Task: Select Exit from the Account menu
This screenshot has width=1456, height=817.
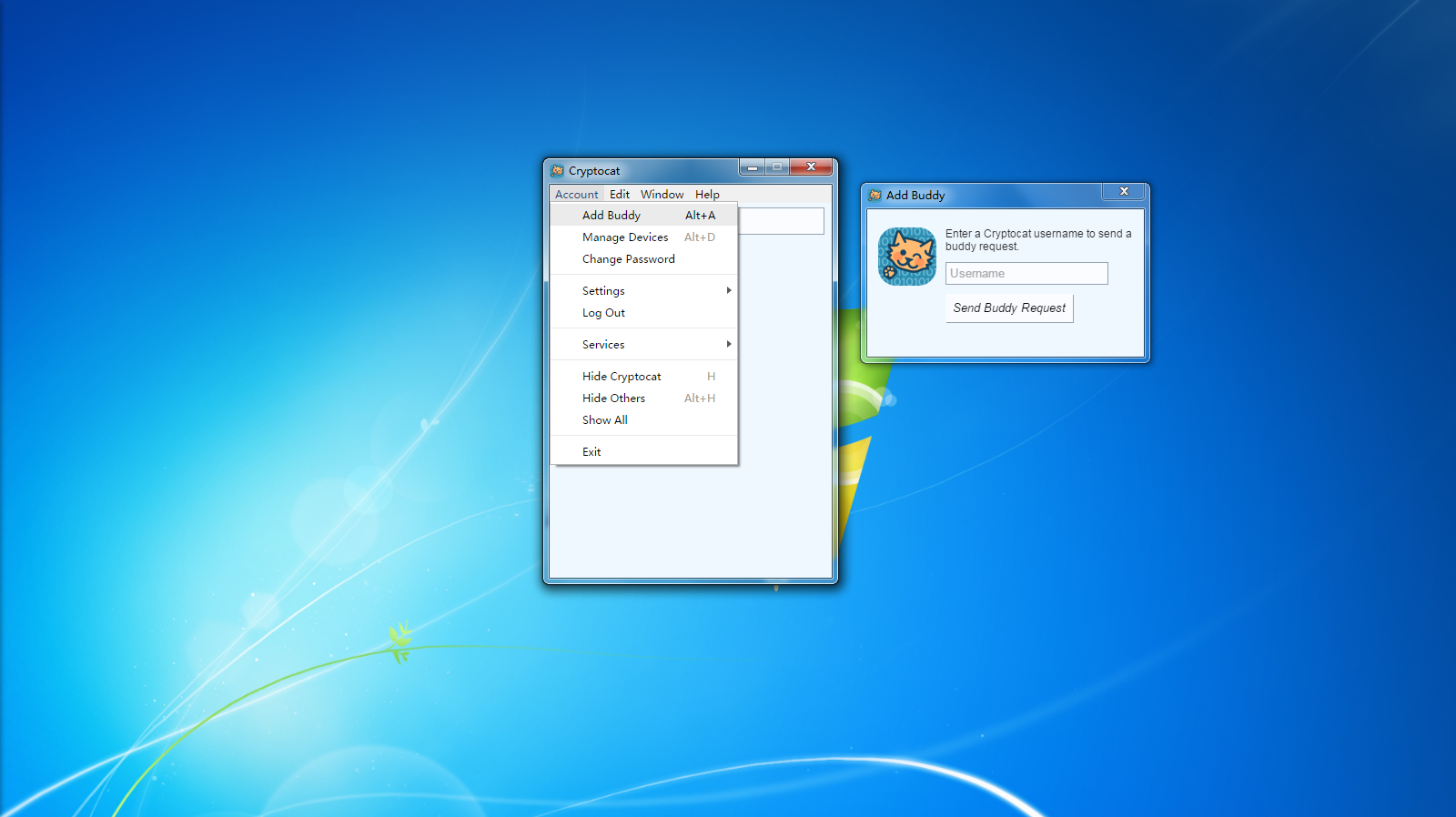Action: tap(644, 452)
